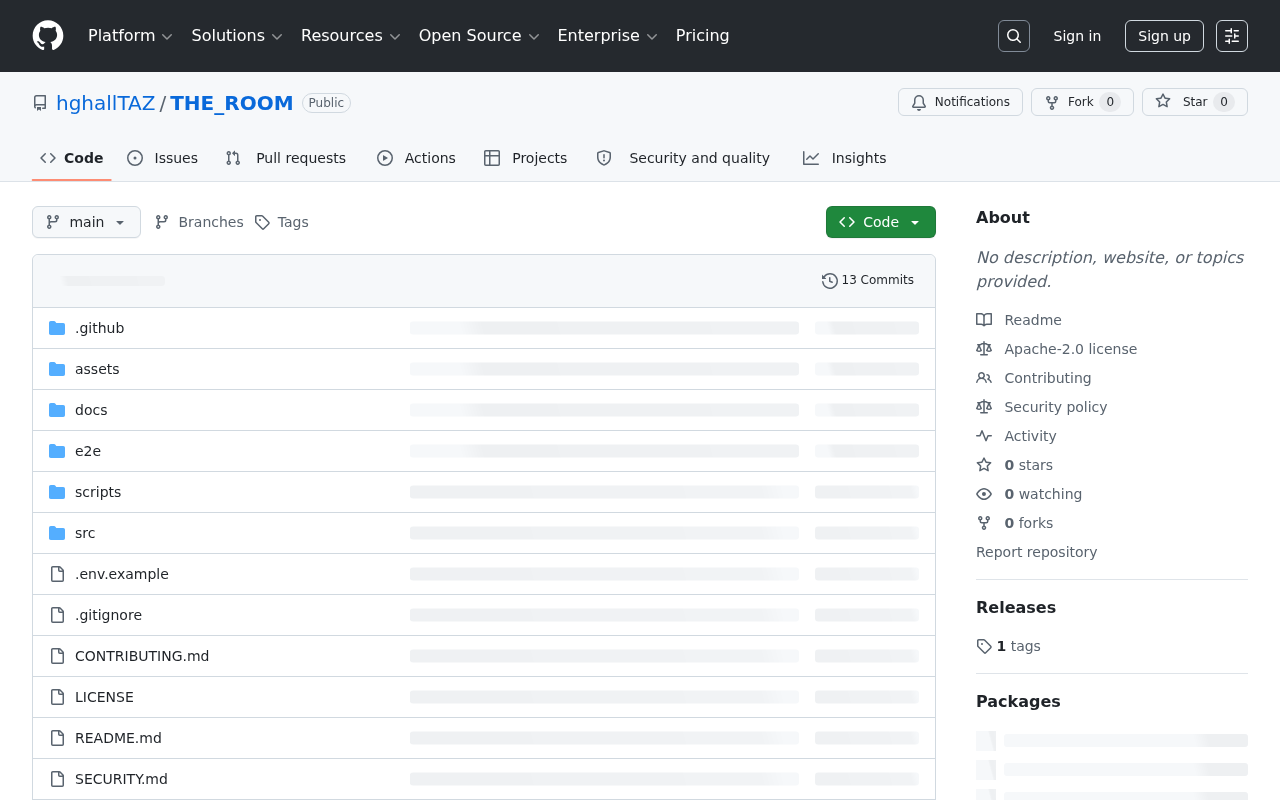Screen dimensions: 1280x800
Task: Open the CONTRIBUTING.md file name
Action: pyautogui.click(x=142, y=656)
